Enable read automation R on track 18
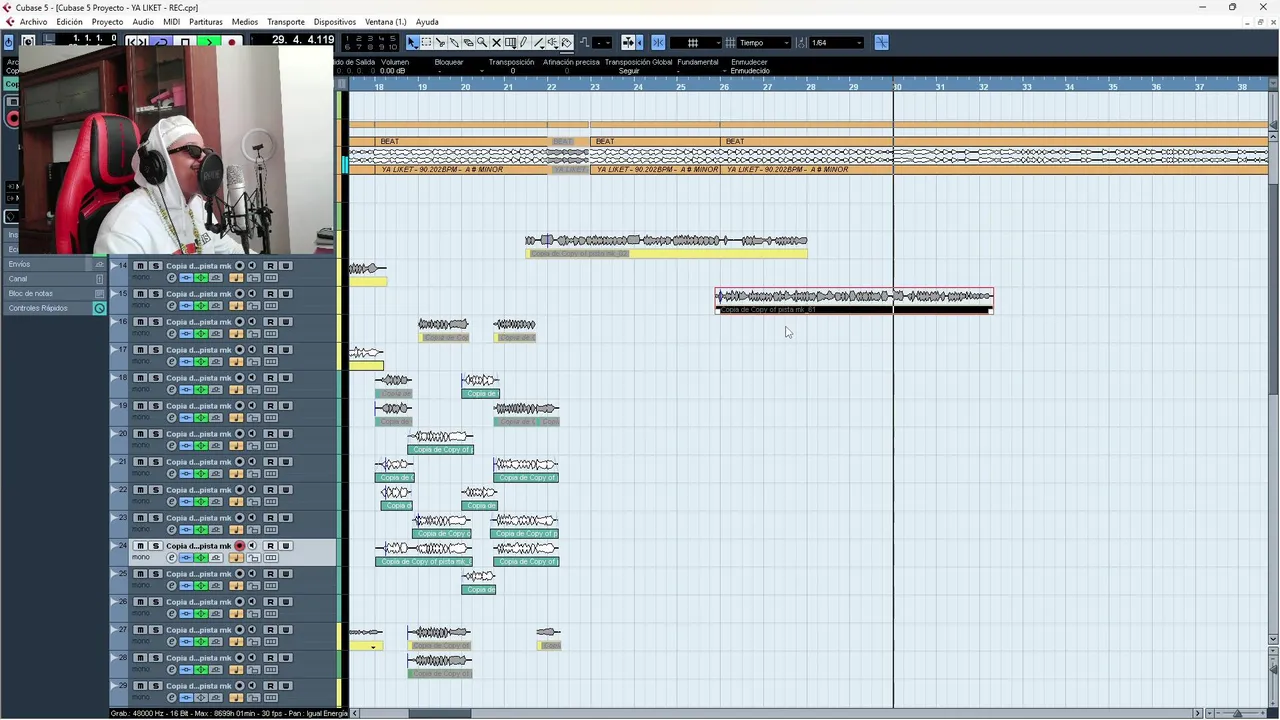This screenshot has height=720, width=1280. coord(270,378)
